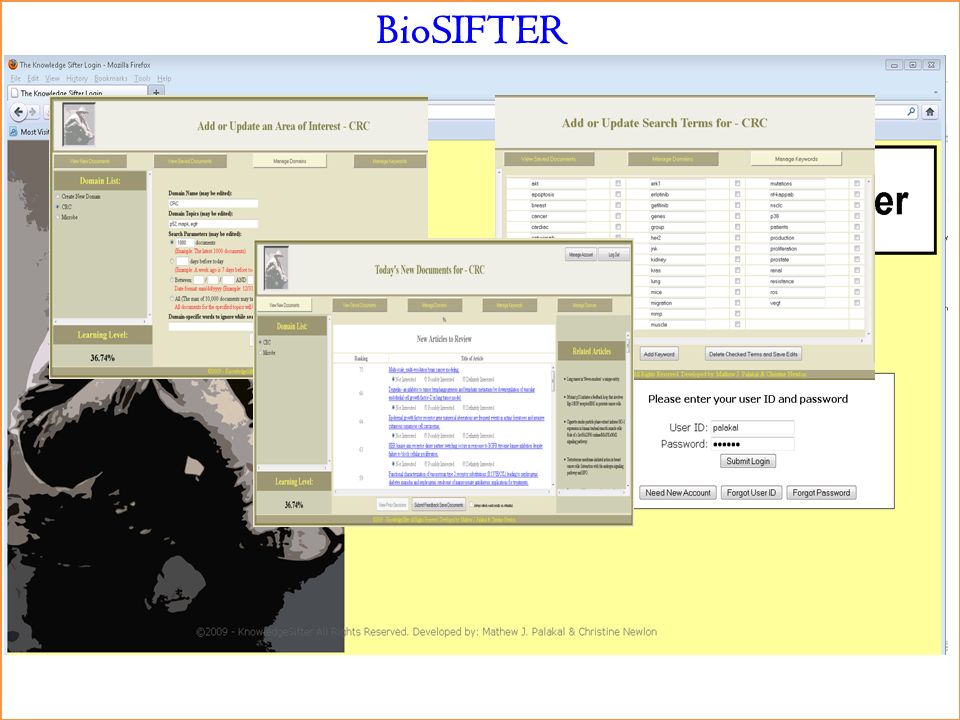Click Submit Feedback/Save Documents button
Viewport: 960px width, 720px height.
point(438,505)
